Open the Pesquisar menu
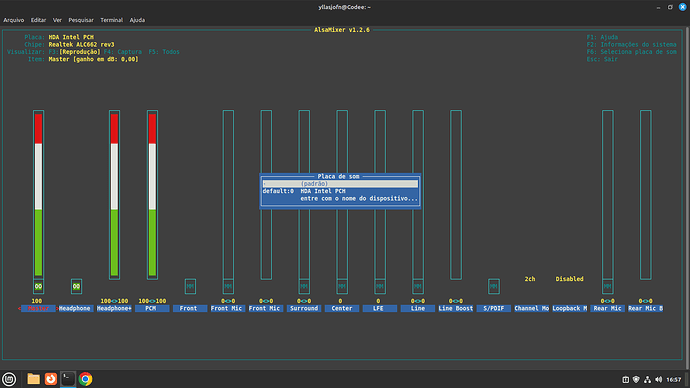The height and width of the screenshot is (388, 690). point(81,20)
